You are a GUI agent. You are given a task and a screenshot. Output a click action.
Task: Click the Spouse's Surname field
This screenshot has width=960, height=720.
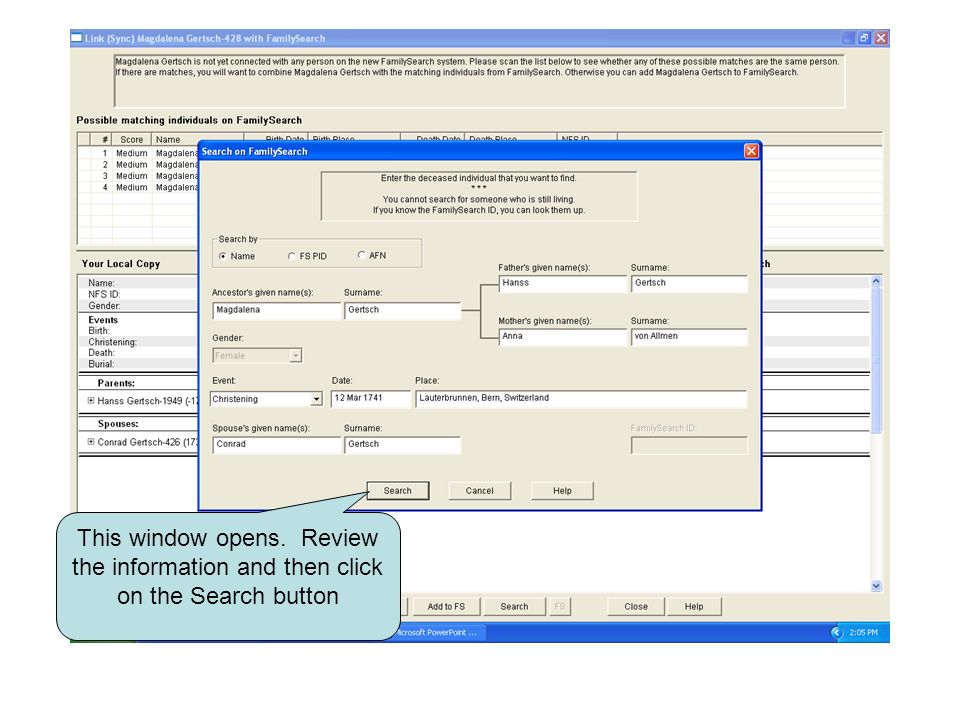402,445
